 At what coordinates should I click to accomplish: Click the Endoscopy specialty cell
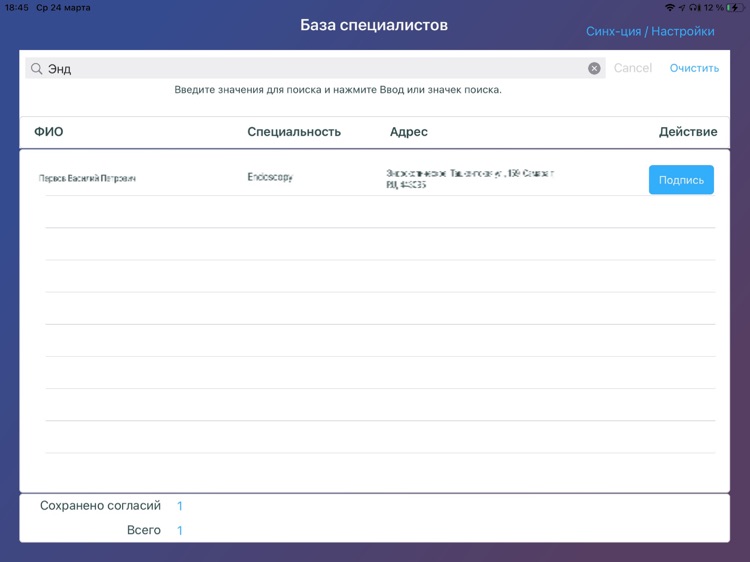coord(270,177)
